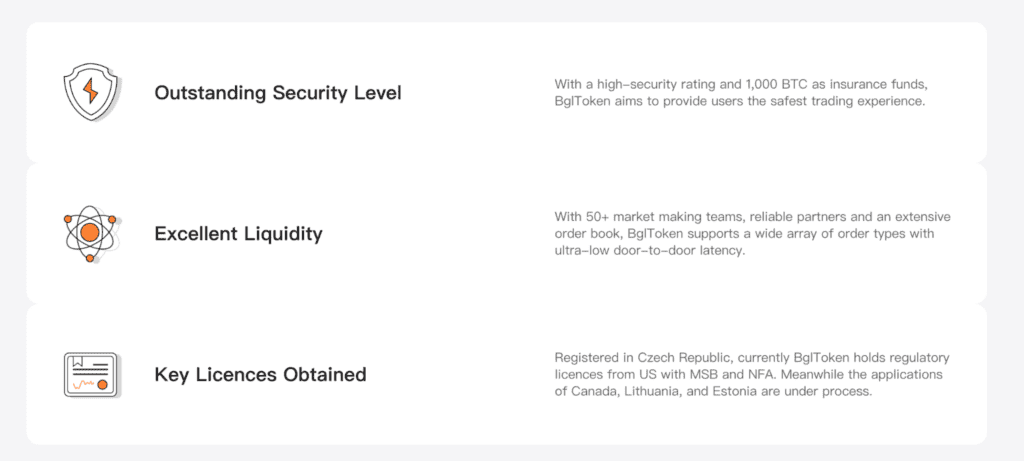This screenshot has height=461, width=1024.
Task: Click the bookmark ribbon on certificate icon
Action: (78, 361)
